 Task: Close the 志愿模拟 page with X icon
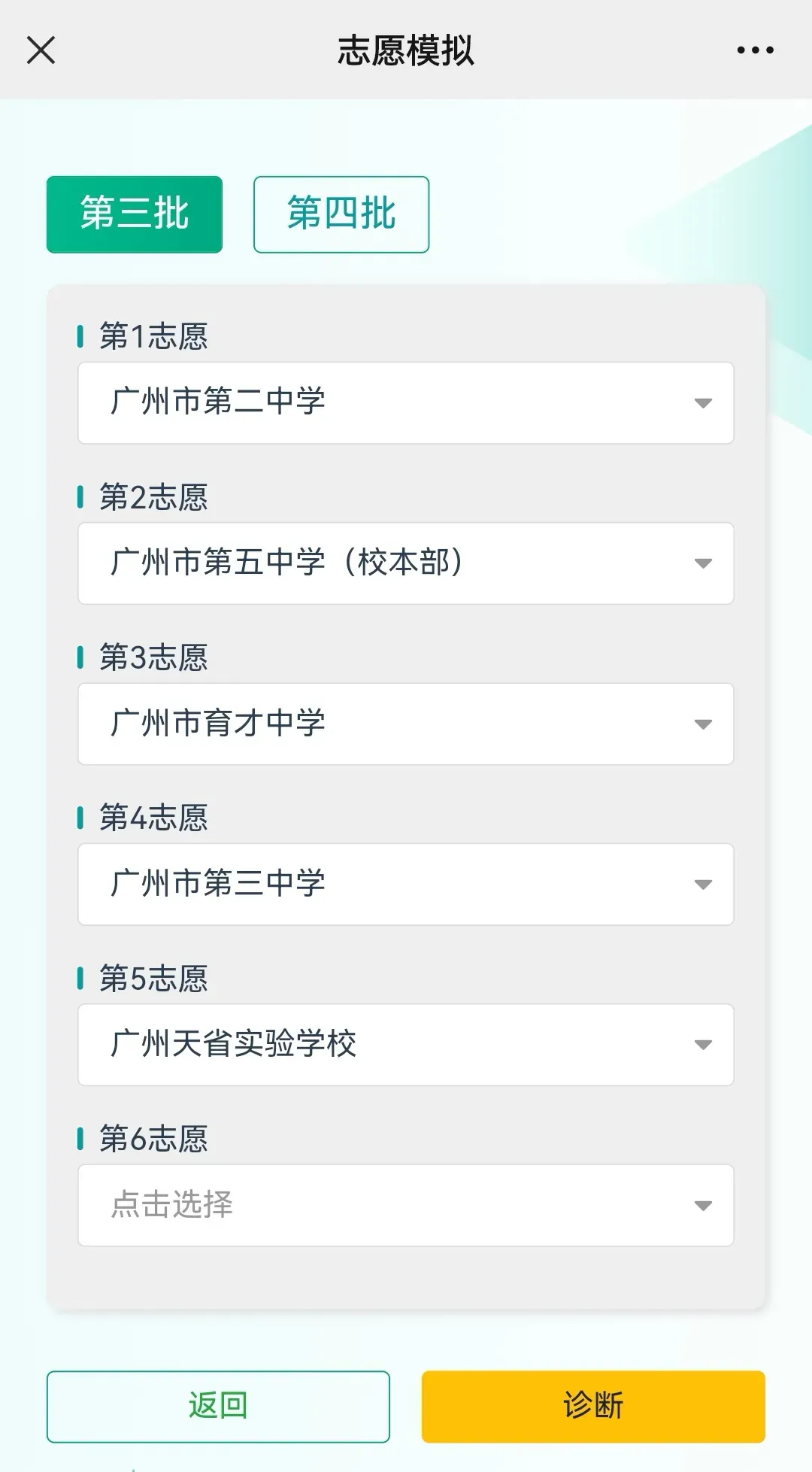pos(41,50)
